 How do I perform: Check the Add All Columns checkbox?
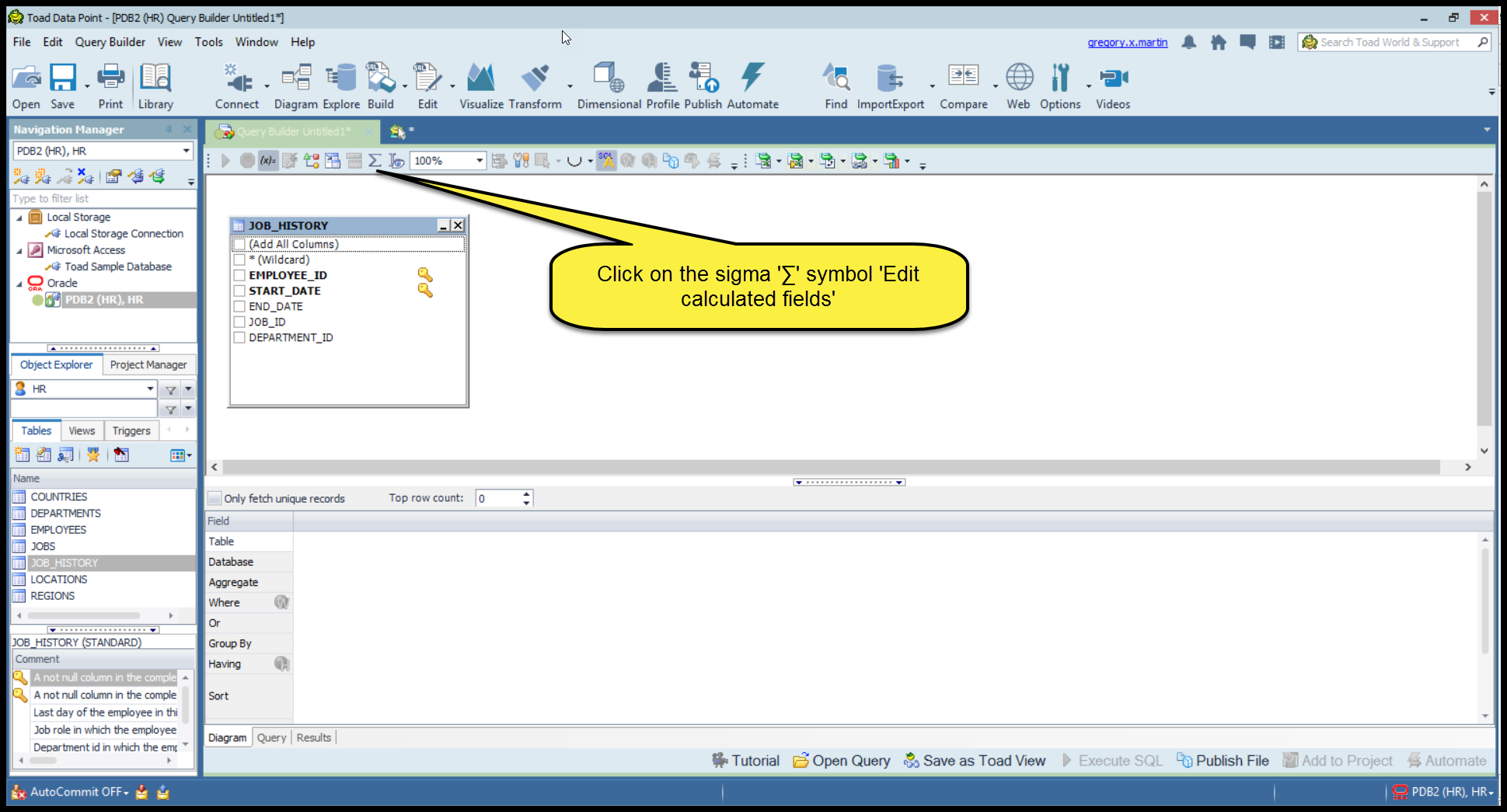click(x=239, y=244)
